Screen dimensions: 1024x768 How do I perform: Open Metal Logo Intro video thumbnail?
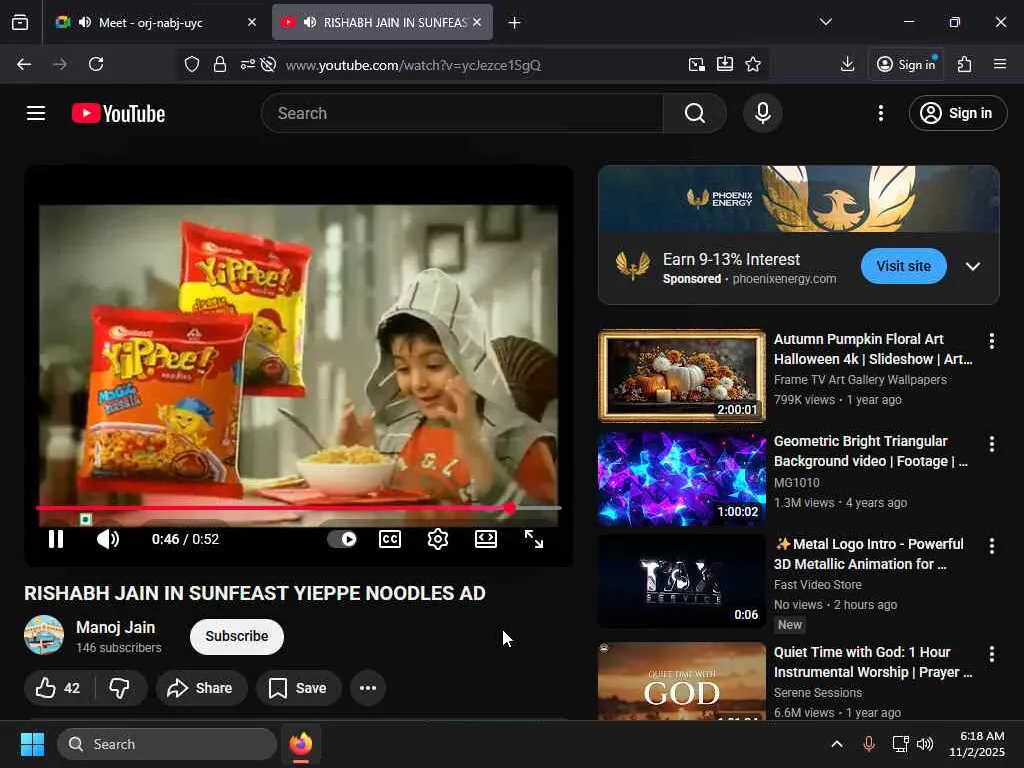coord(682,581)
